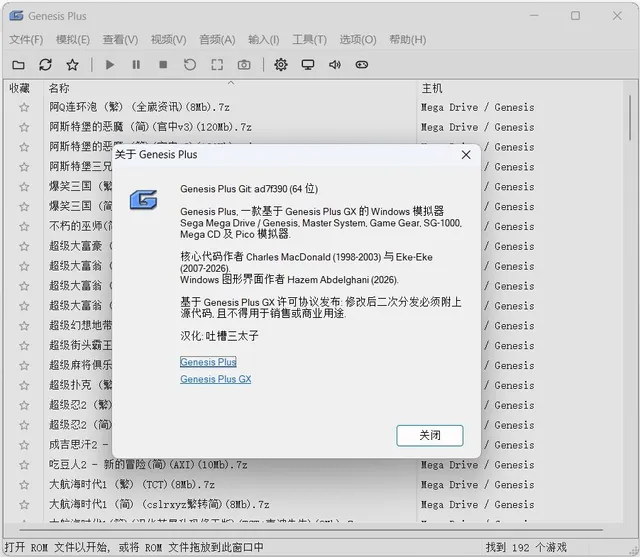
Task: Click the 找到 192 个游戏 status text
Action: (526, 547)
